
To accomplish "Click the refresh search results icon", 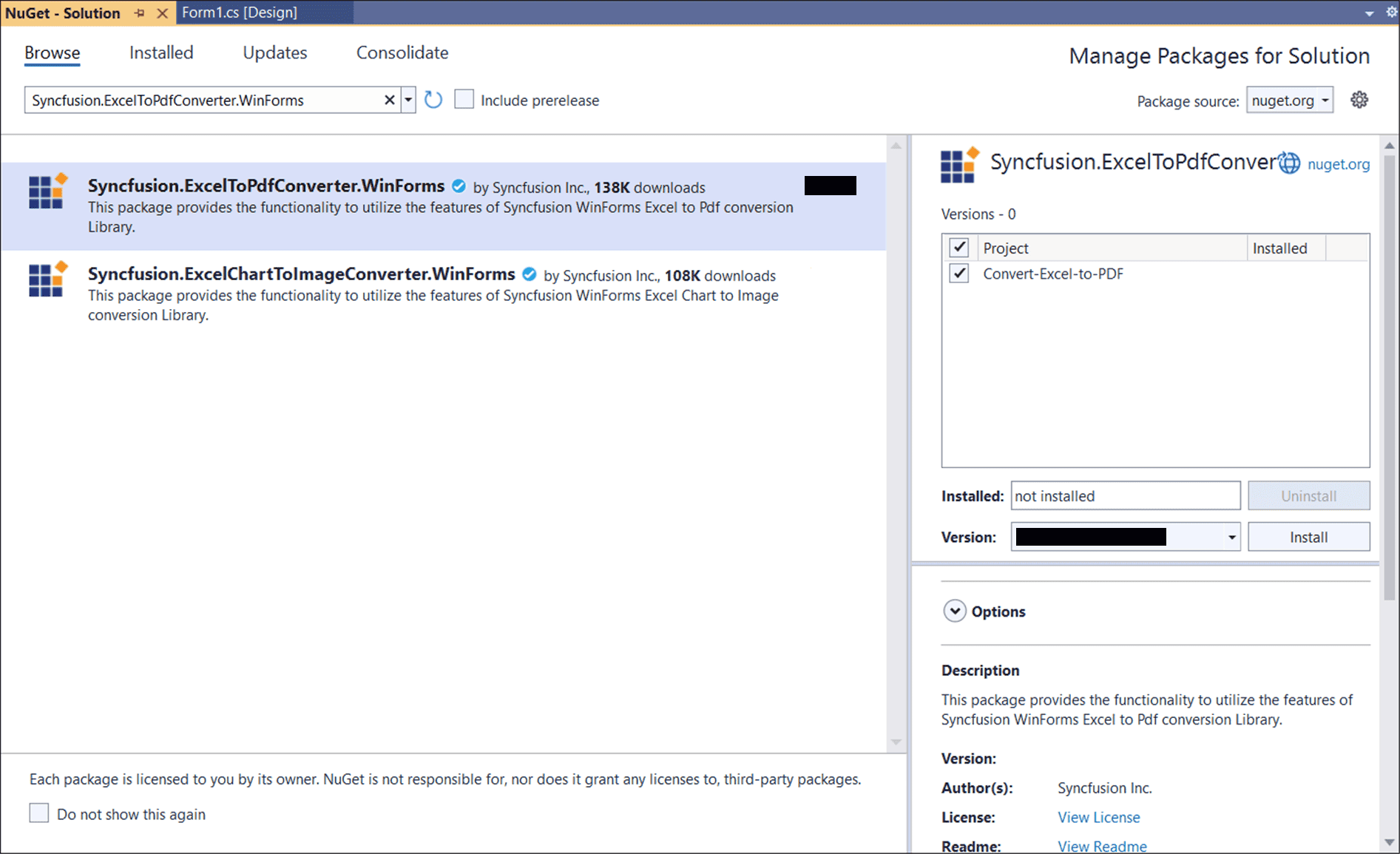I will tap(433, 100).
